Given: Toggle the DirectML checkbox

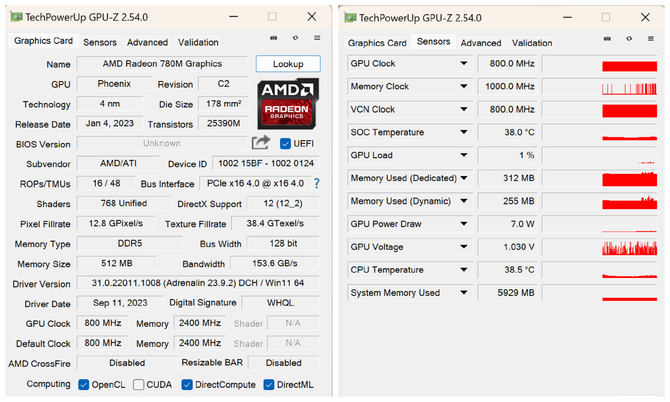Looking at the screenshot, I should click(x=269, y=385).
